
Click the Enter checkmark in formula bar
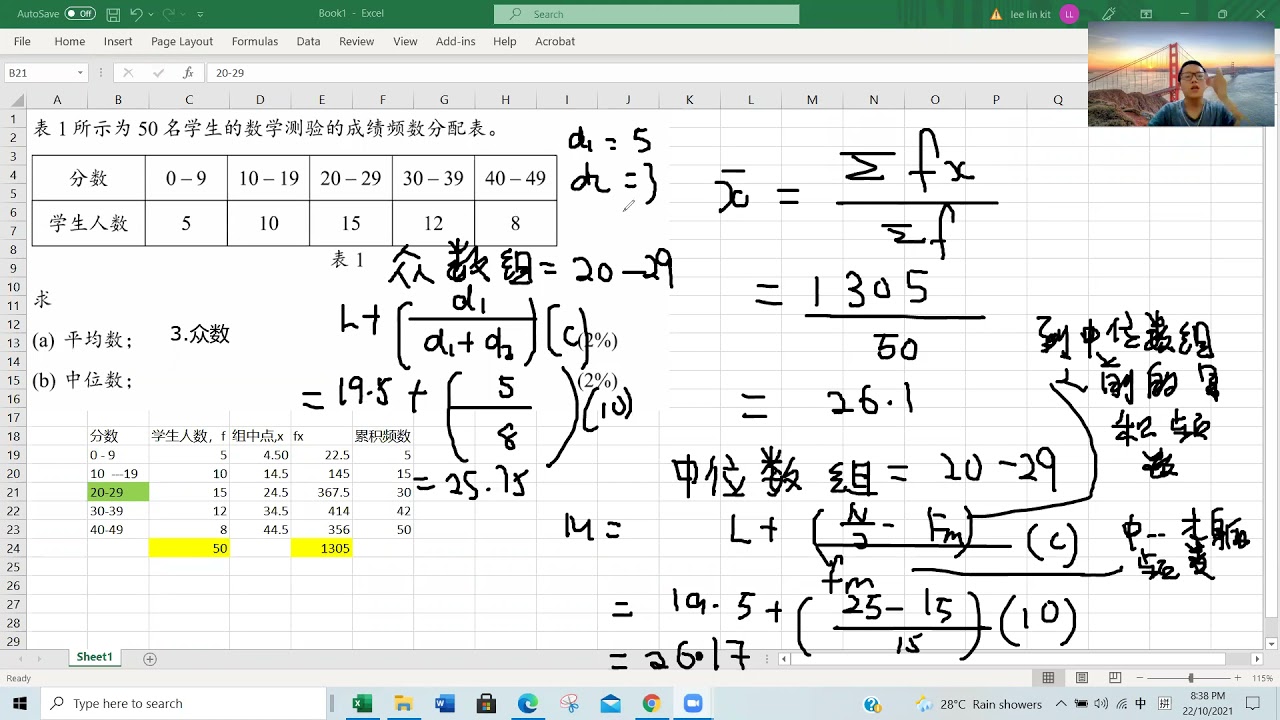coord(158,73)
